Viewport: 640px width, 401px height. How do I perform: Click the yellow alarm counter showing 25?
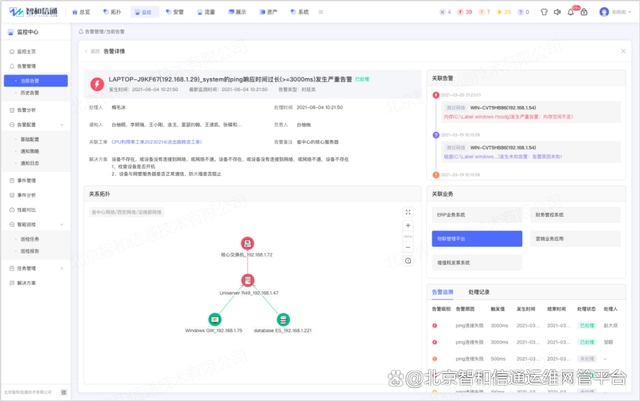pos(504,12)
